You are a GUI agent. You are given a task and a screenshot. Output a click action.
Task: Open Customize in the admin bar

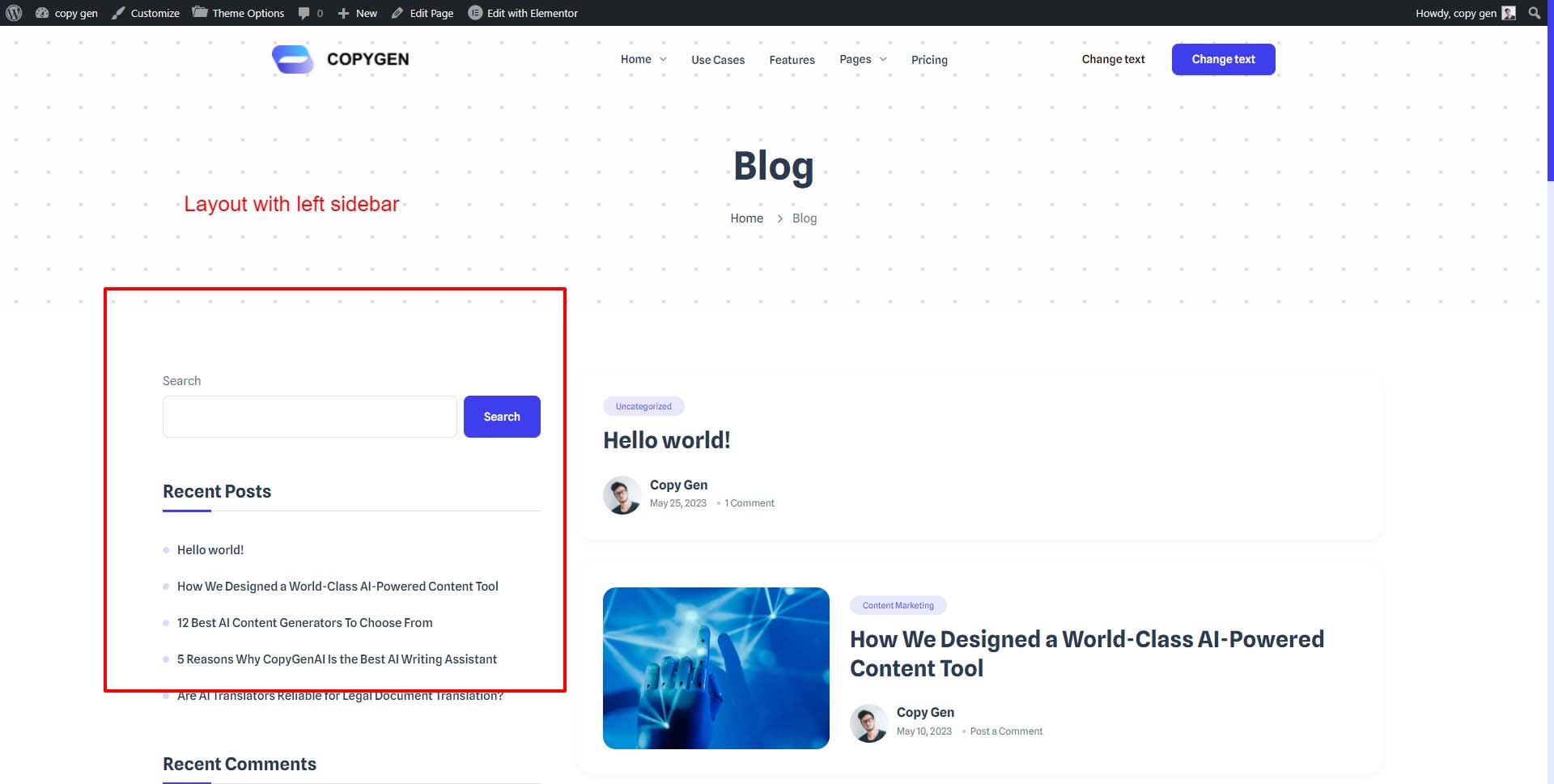click(146, 13)
